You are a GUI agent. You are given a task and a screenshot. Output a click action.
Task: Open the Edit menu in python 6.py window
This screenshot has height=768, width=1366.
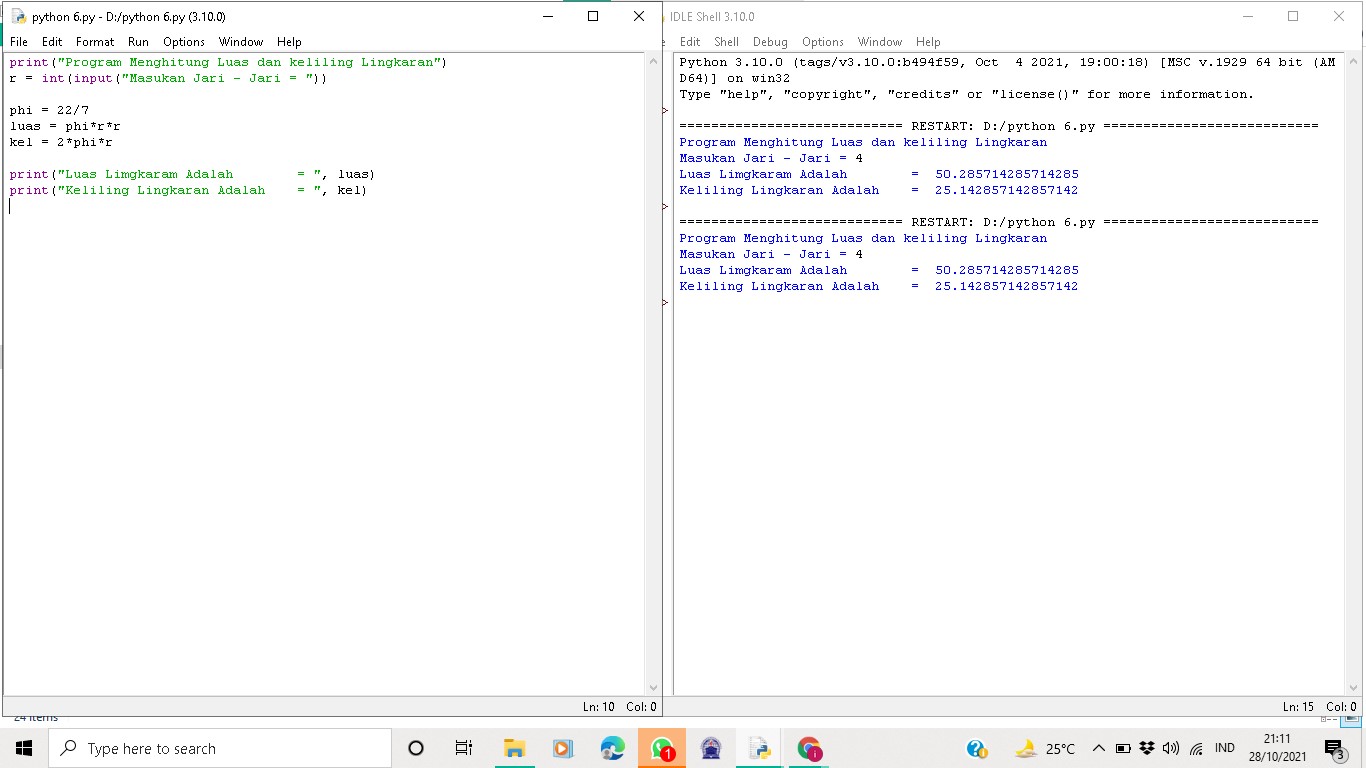click(x=52, y=42)
